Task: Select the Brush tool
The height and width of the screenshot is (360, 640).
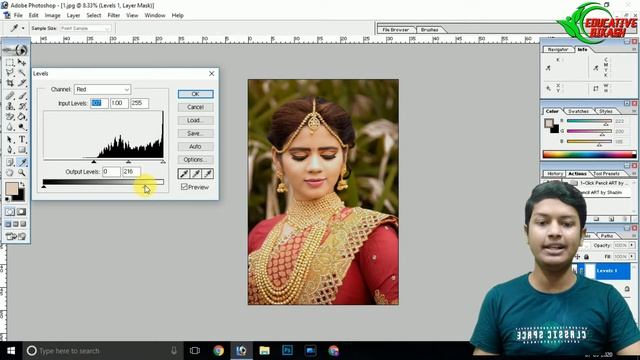Action: point(22,96)
